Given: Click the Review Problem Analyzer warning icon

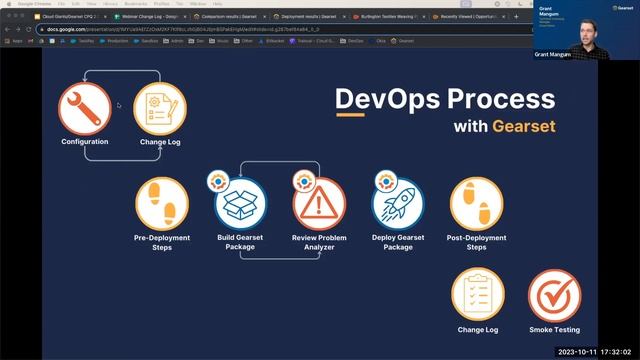Looking at the screenshot, I should tap(319, 204).
